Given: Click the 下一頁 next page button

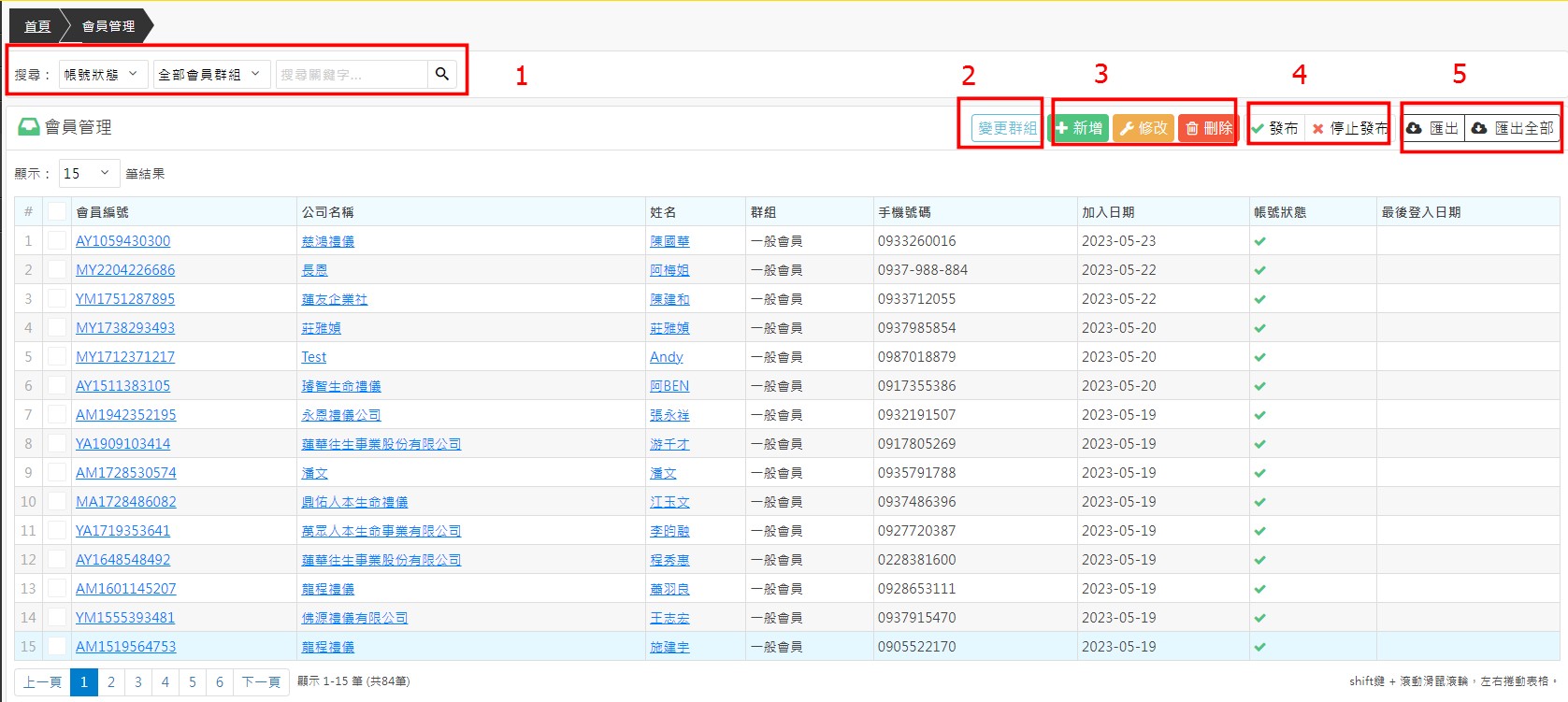Looking at the screenshot, I should point(261,681).
